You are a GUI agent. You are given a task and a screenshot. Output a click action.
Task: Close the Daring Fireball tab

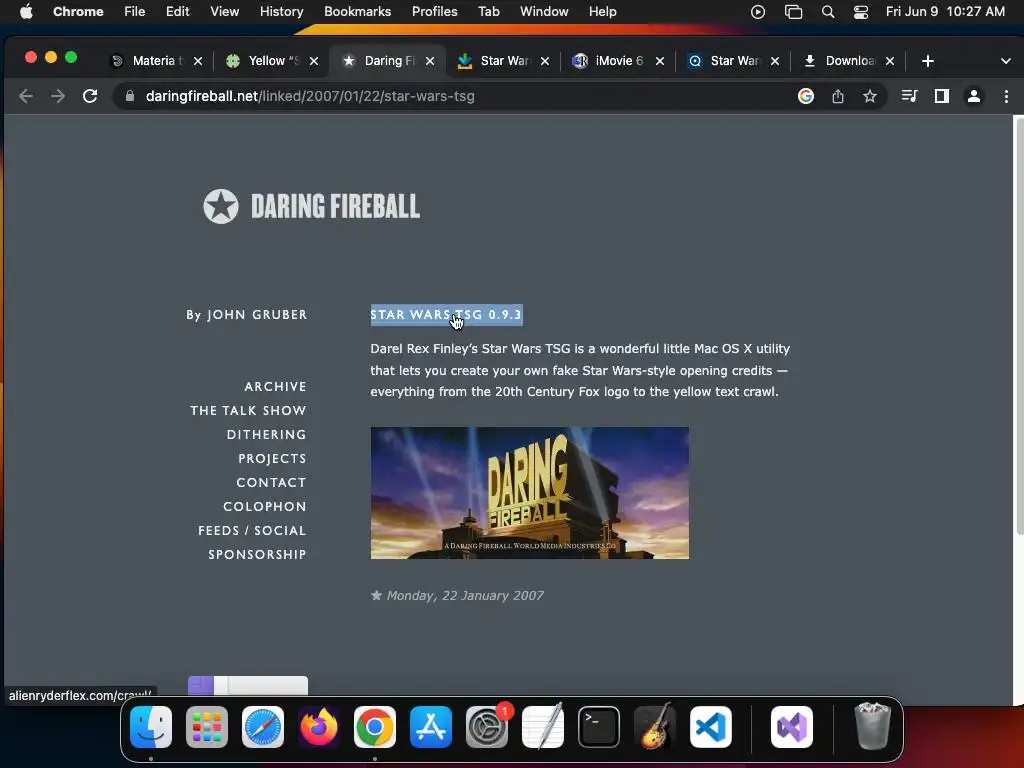coord(430,61)
